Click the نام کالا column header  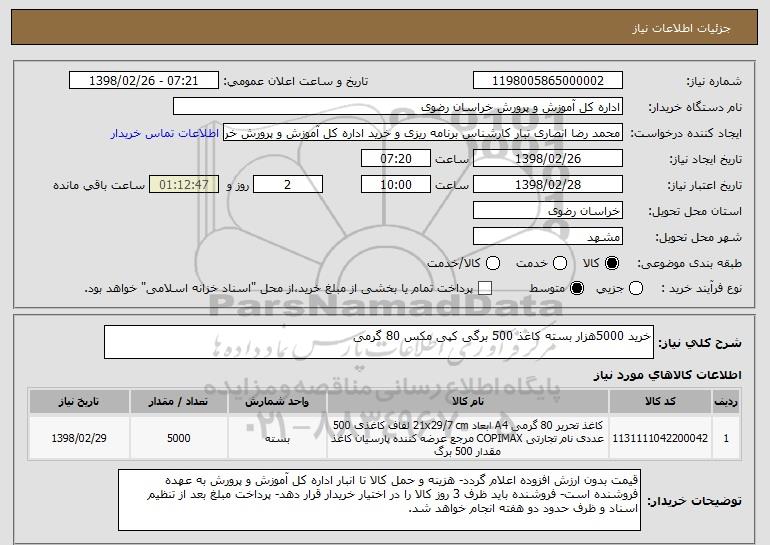468,402
